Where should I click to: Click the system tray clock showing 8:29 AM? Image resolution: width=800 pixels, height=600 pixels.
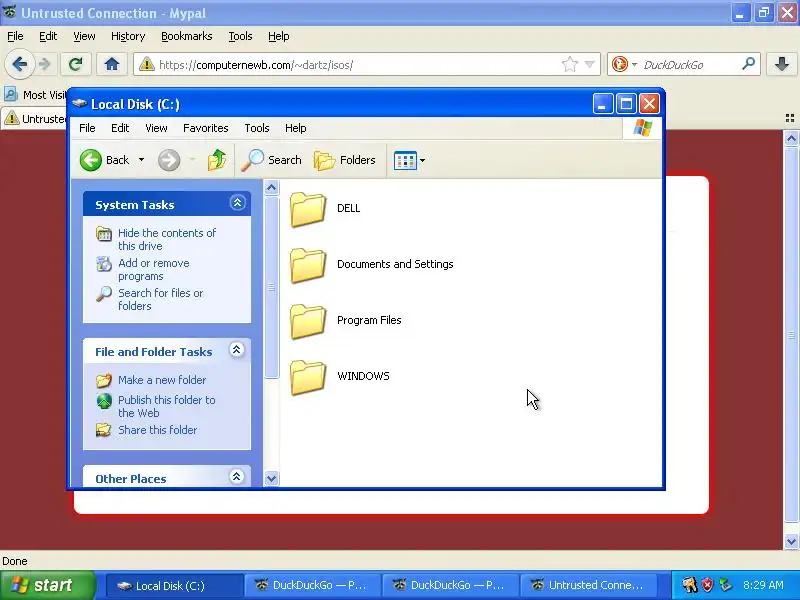(x=763, y=585)
